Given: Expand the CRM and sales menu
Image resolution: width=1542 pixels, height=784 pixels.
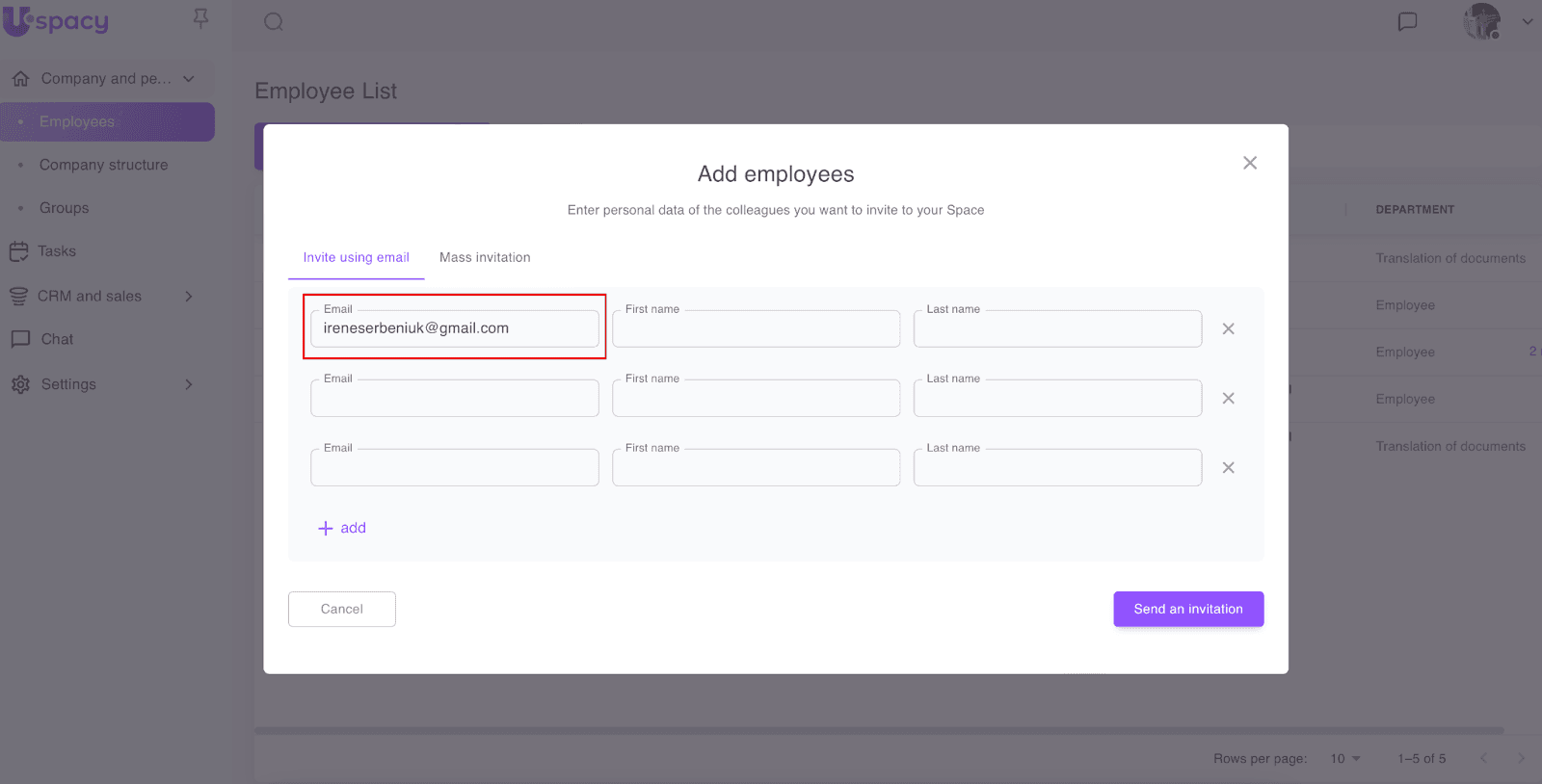Looking at the screenshot, I should 189,297.
